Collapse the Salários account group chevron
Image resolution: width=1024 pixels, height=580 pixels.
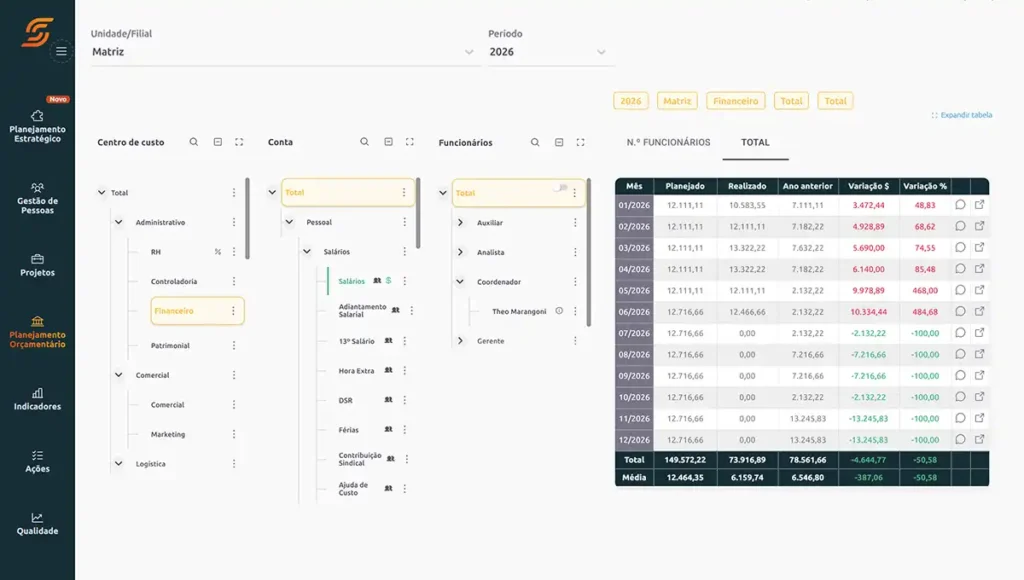[306, 251]
